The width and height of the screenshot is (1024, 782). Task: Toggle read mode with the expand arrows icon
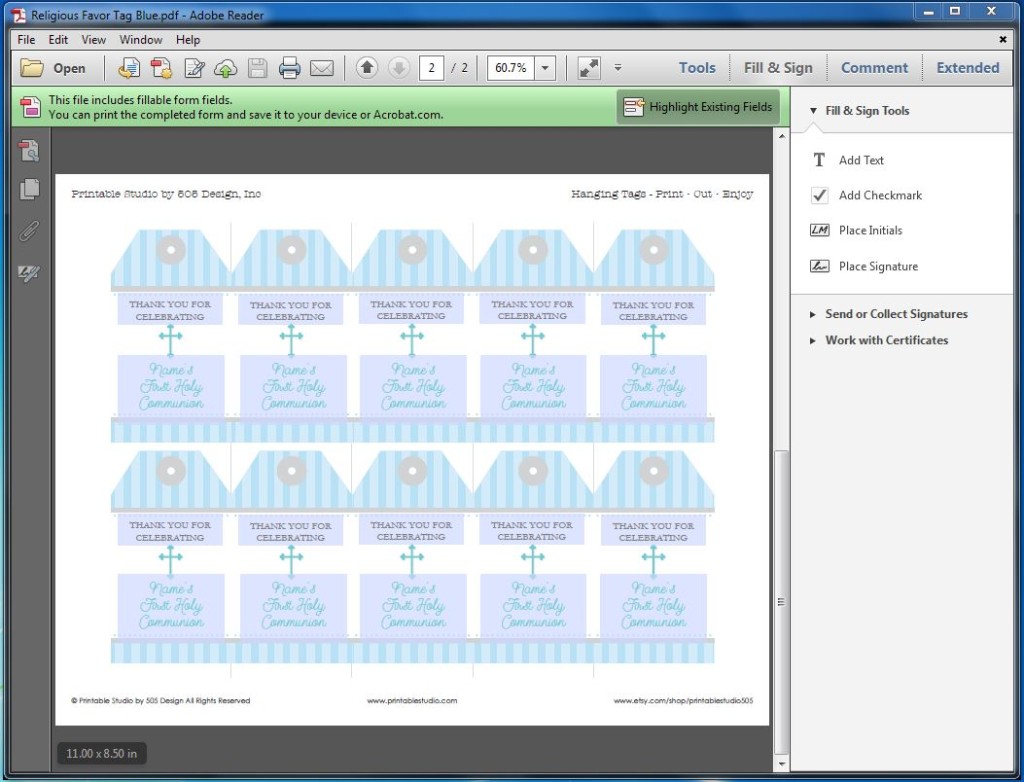coord(589,68)
